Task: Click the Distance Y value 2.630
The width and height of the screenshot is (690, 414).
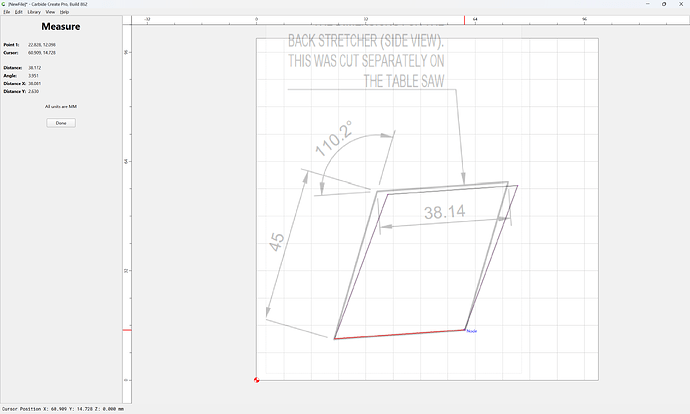Action: pos(33,92)
